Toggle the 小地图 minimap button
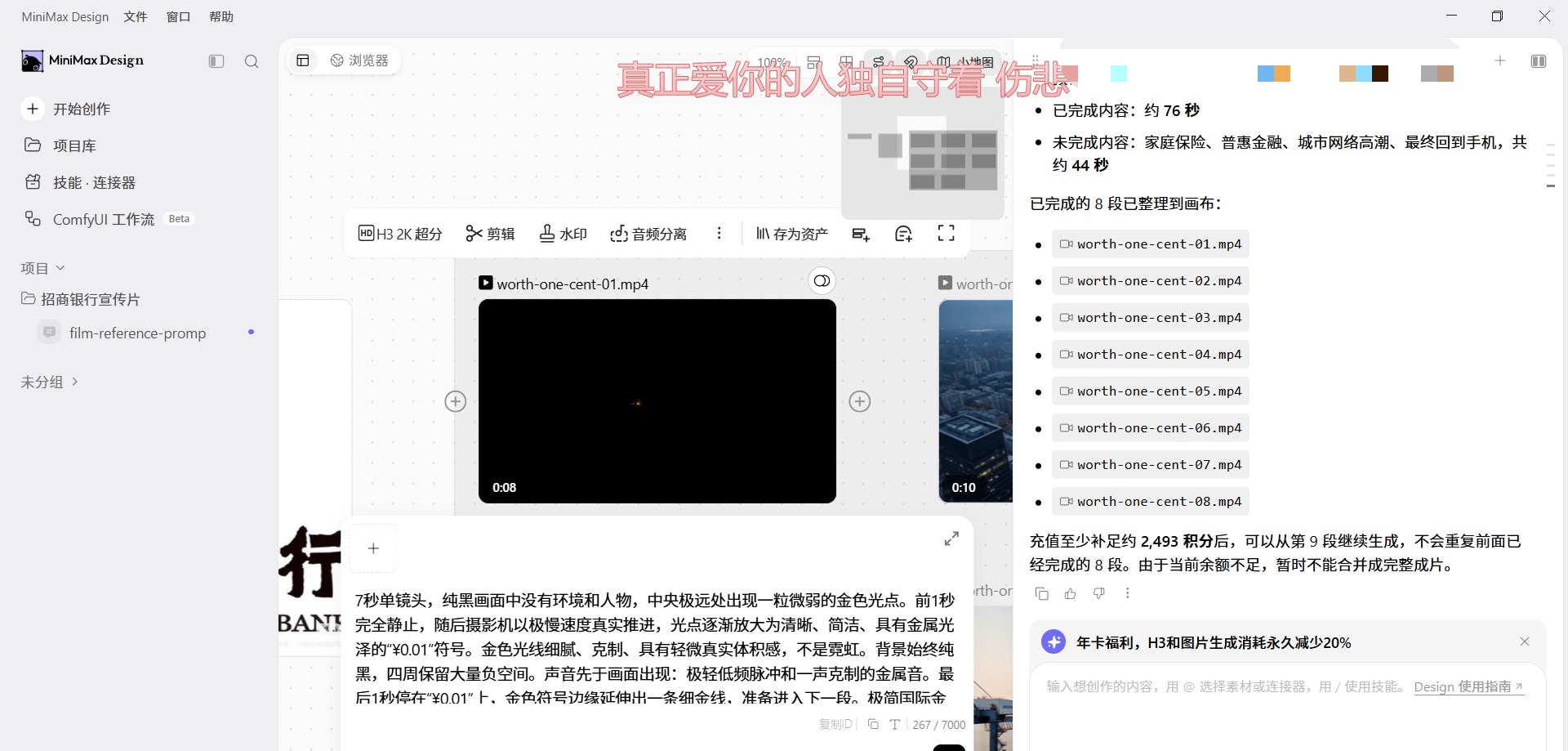This screenshot has height=751, width=1568. click(x=965, y=61)
